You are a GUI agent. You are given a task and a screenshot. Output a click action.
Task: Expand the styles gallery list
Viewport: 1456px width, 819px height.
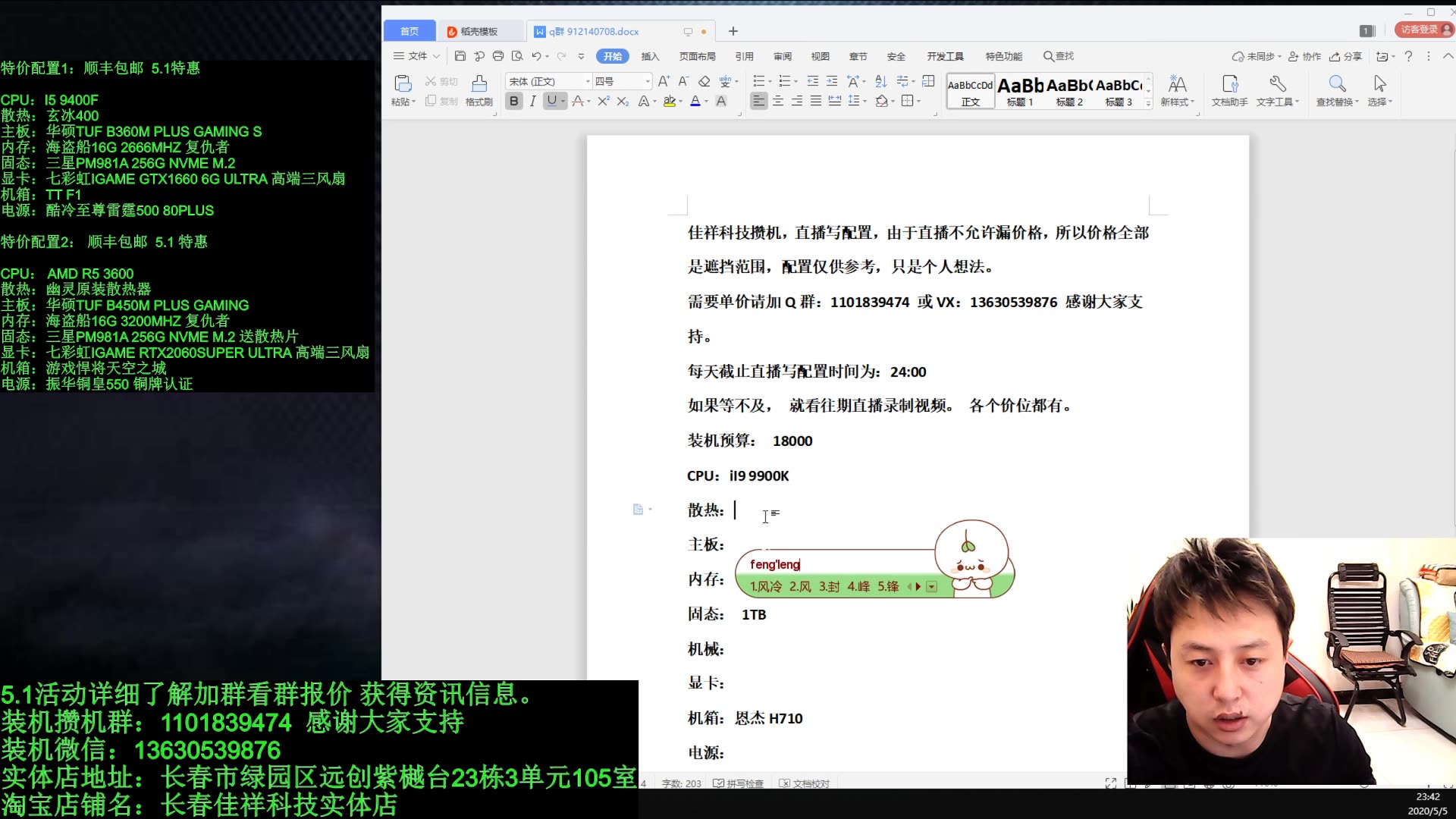click(x=1148, y=103)
